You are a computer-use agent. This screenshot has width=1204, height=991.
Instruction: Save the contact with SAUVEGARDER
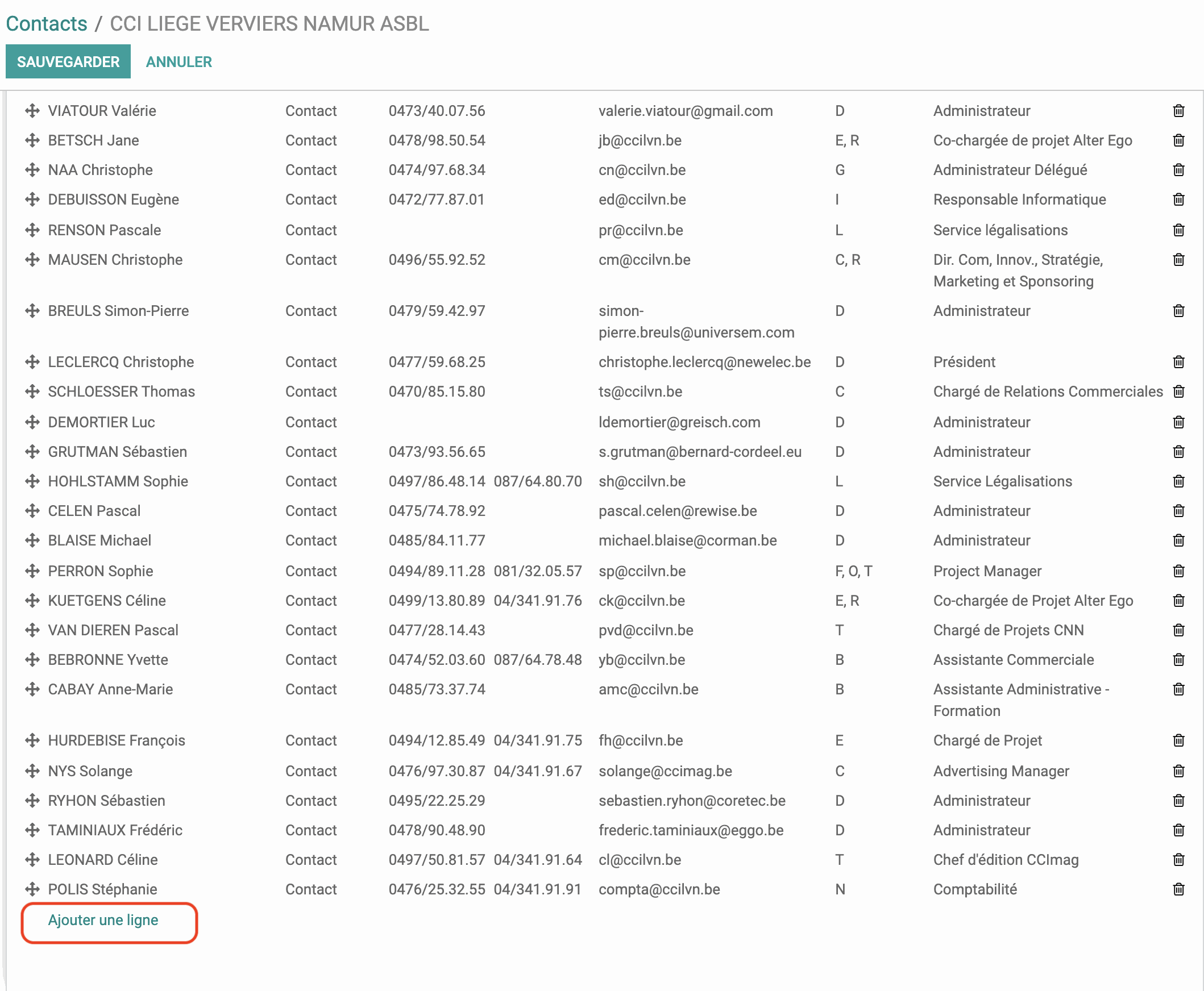point(68,61)
